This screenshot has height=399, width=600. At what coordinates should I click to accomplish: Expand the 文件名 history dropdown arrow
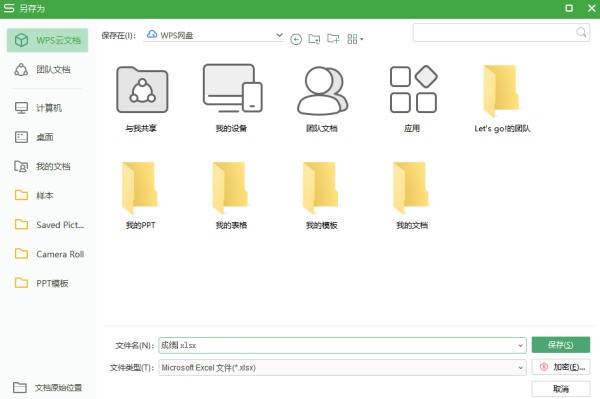tap(520, 345)
